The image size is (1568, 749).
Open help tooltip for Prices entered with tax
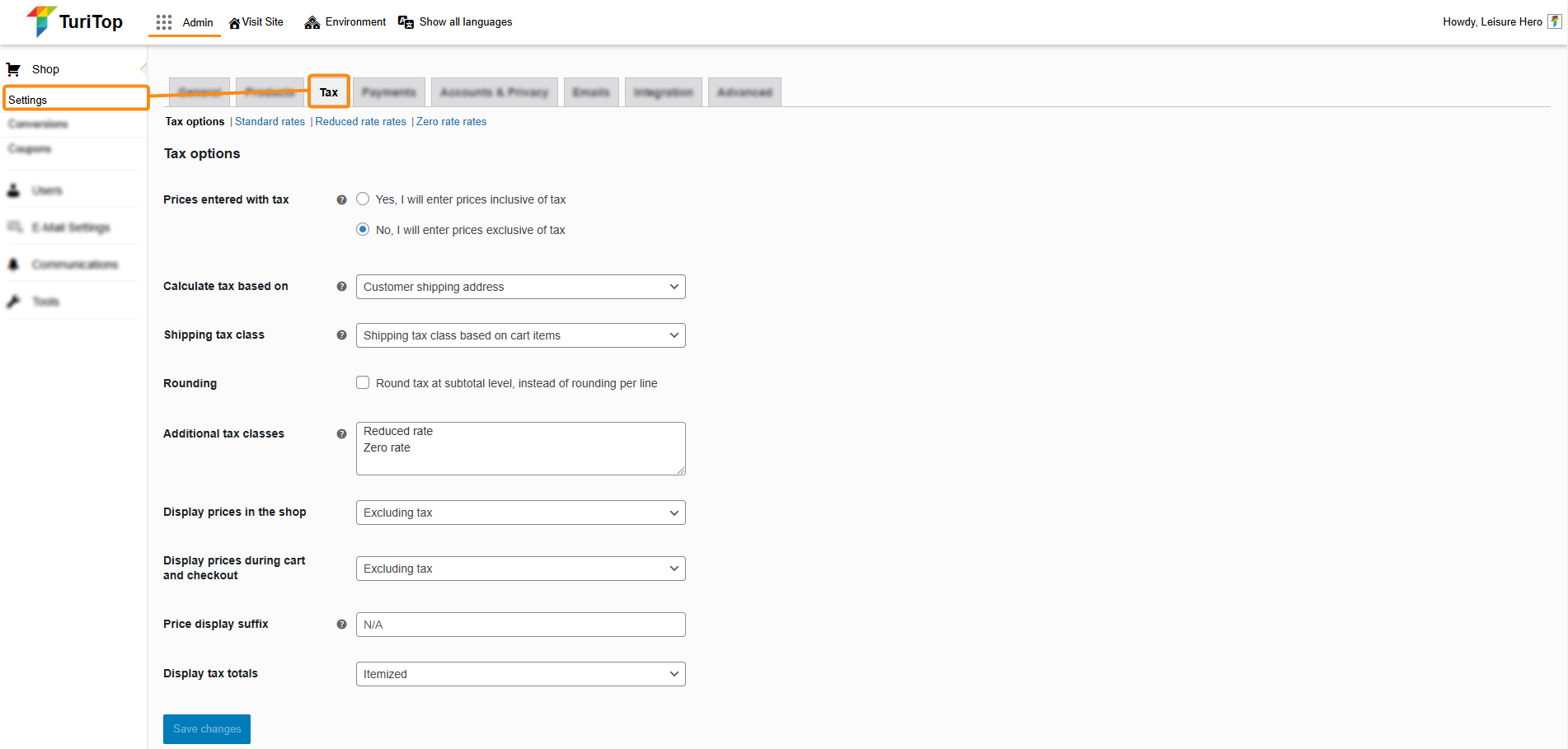click(341, 200)
